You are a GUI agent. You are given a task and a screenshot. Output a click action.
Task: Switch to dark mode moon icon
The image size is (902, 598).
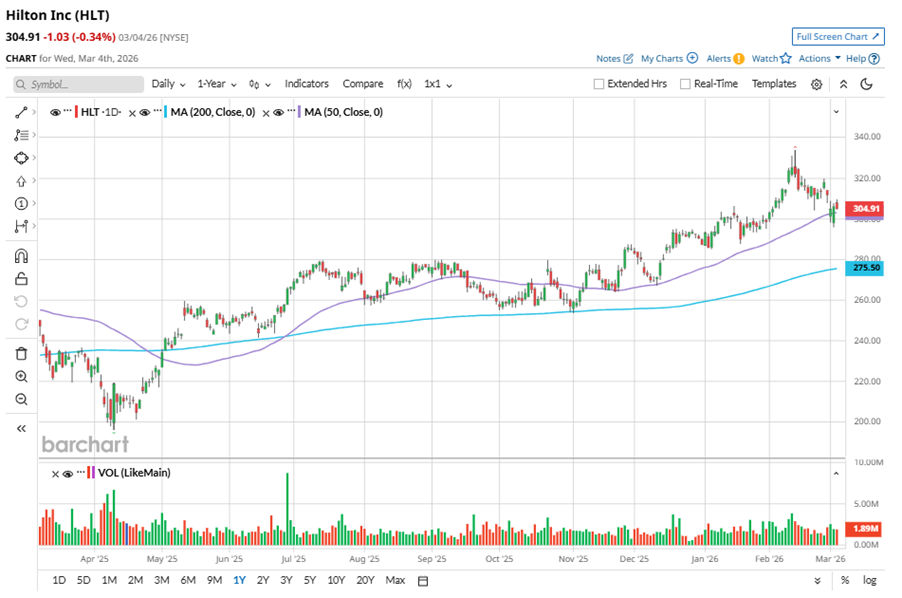click(x=866, y=85)
